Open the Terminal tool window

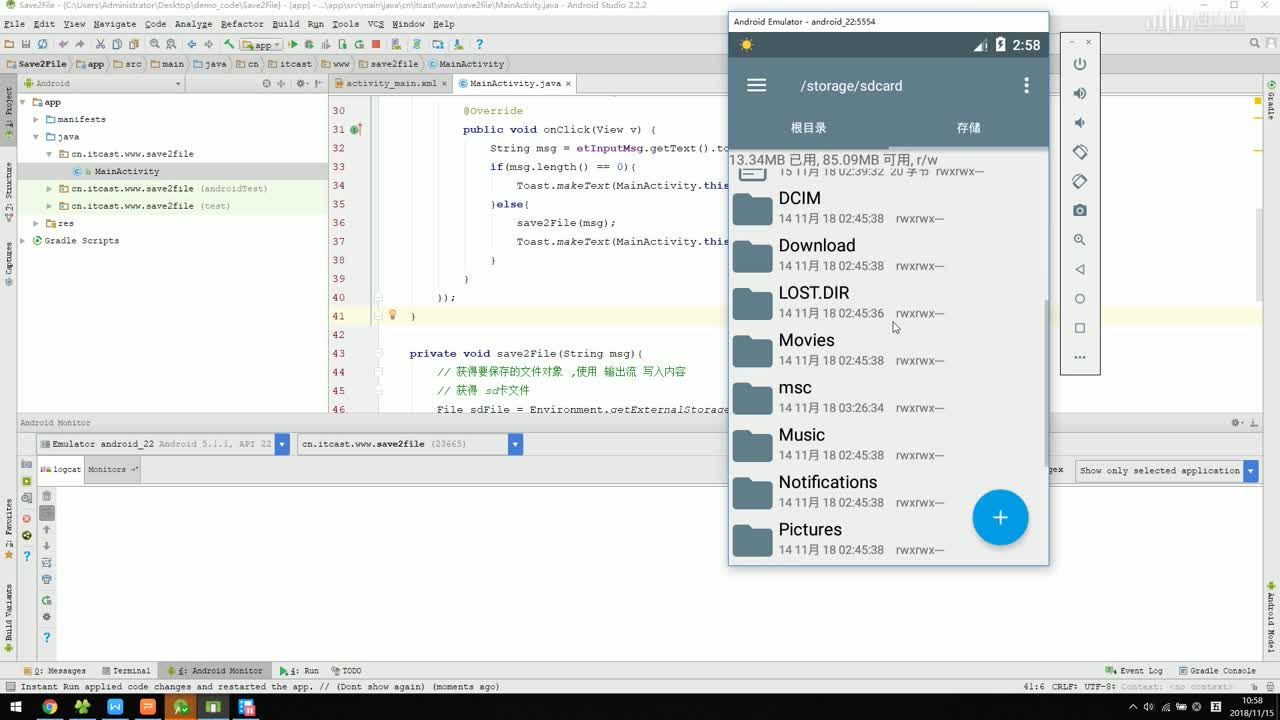(x=125, y=671)
